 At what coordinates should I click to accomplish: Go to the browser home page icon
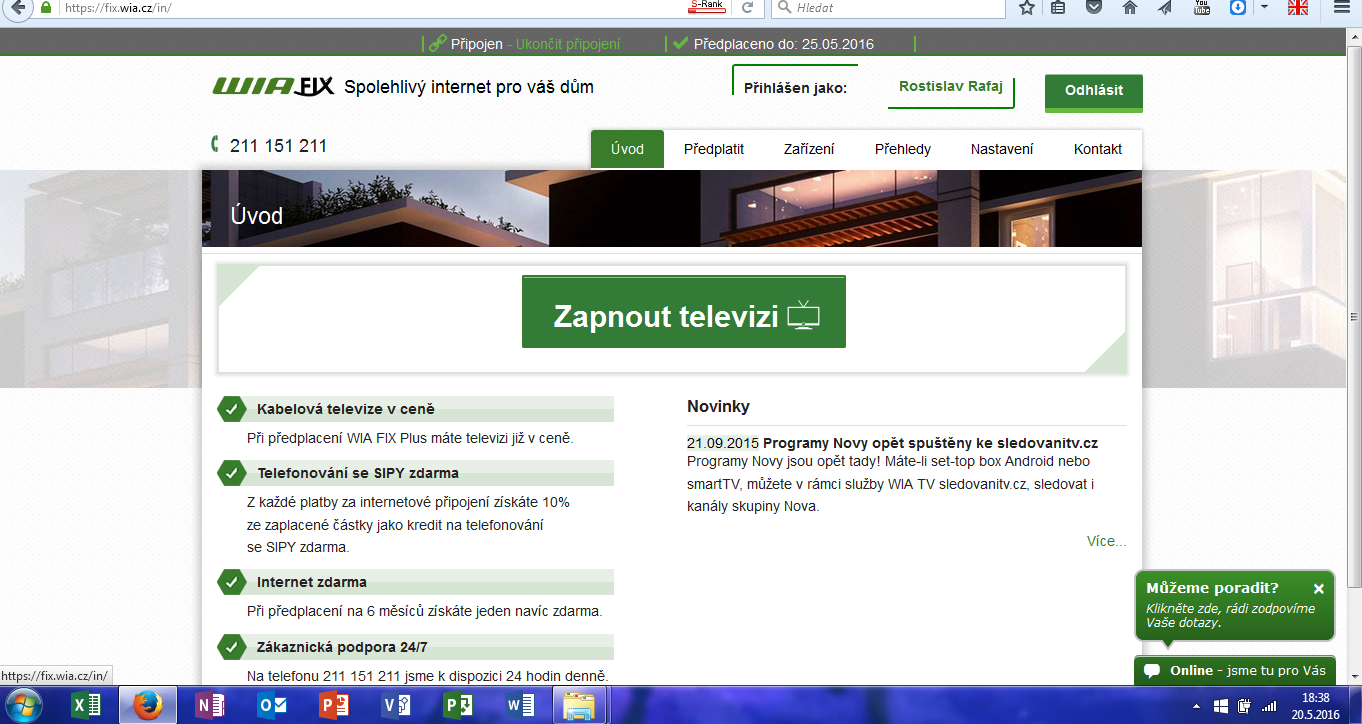(x=1130, y=8)
